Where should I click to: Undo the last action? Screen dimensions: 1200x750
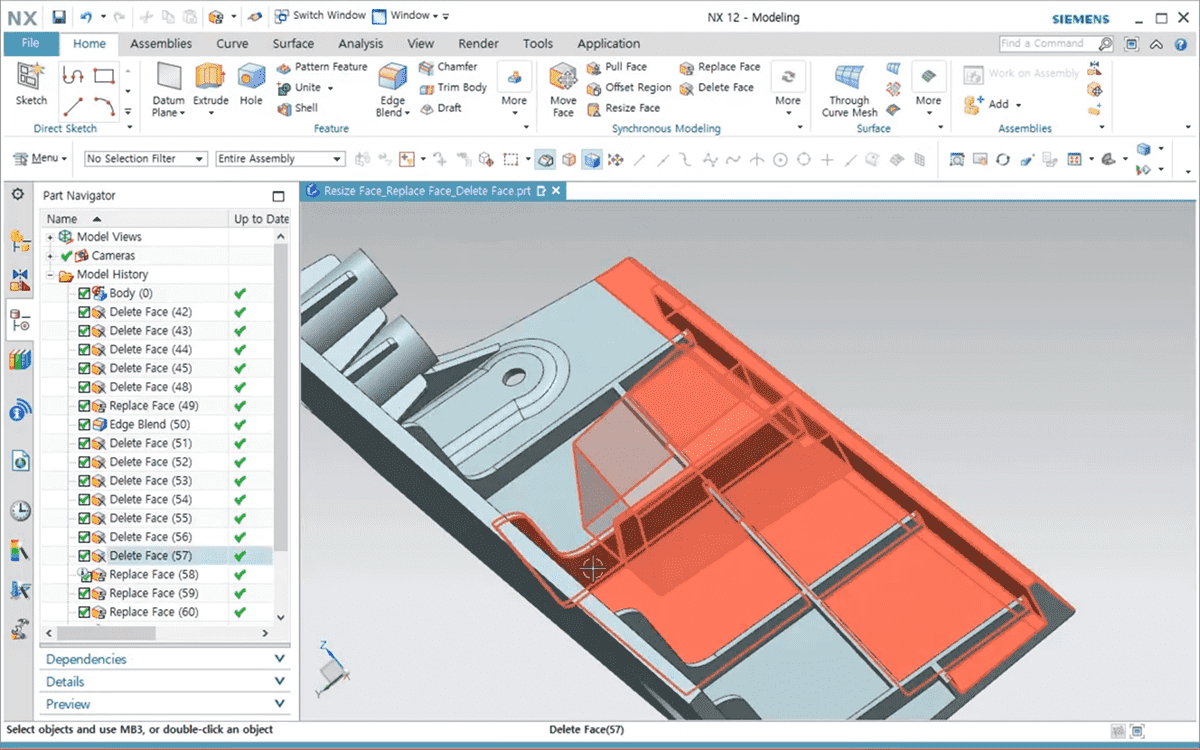86,17
